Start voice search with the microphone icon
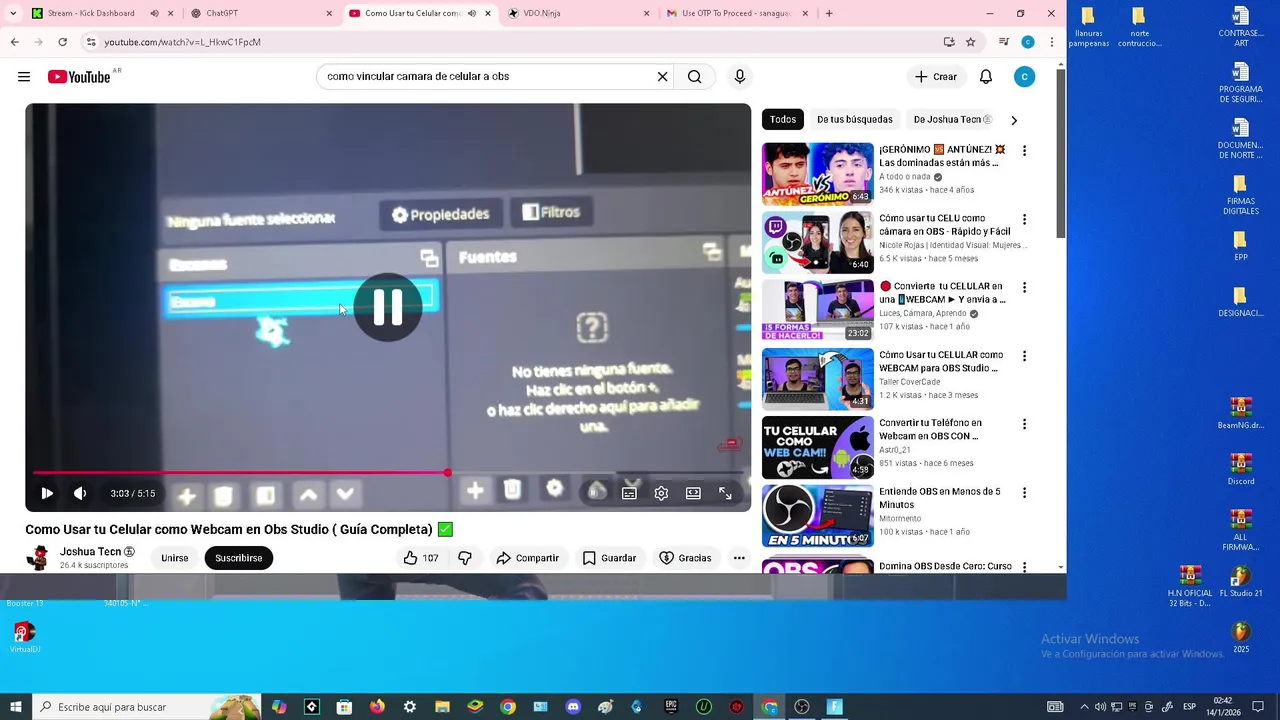1280x720 pixels. 740,77
